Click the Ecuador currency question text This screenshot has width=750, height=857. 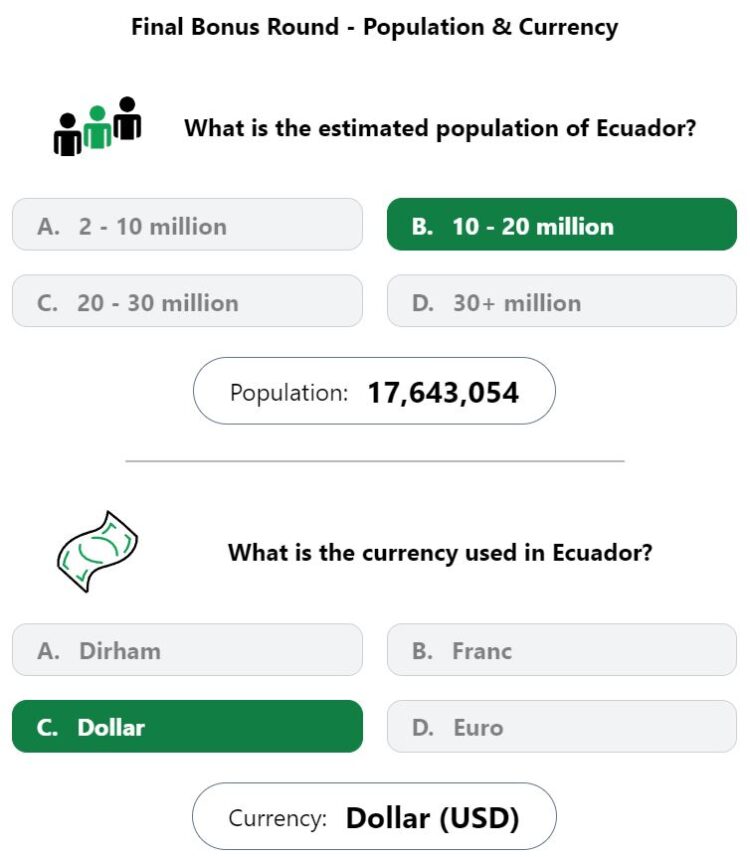click(x=440, y=552)
